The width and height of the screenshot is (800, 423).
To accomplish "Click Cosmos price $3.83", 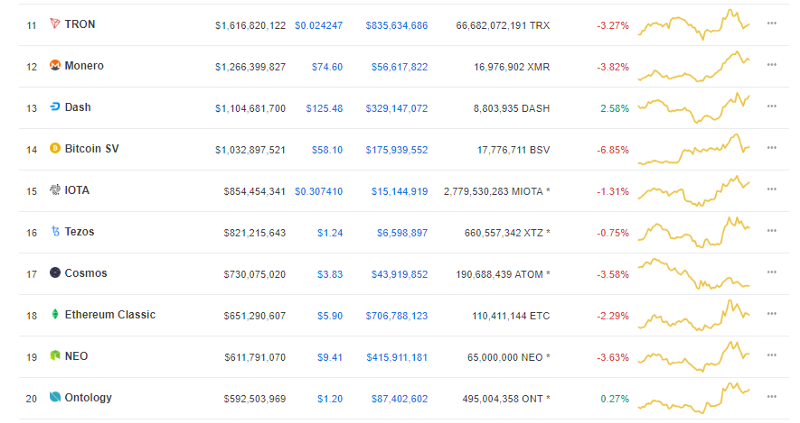I will click(330, 275).
